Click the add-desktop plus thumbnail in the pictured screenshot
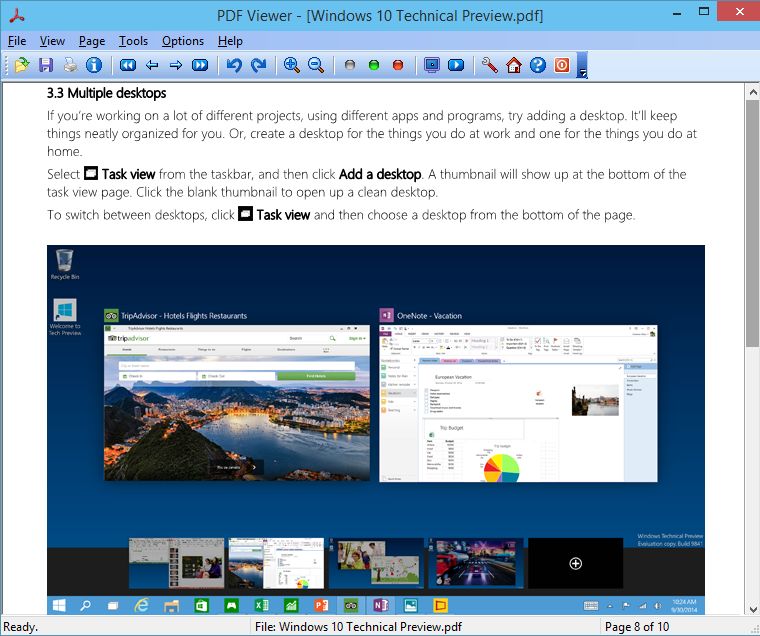The width and height of the screenshot is (760, 636). click(x=575, y=563)
